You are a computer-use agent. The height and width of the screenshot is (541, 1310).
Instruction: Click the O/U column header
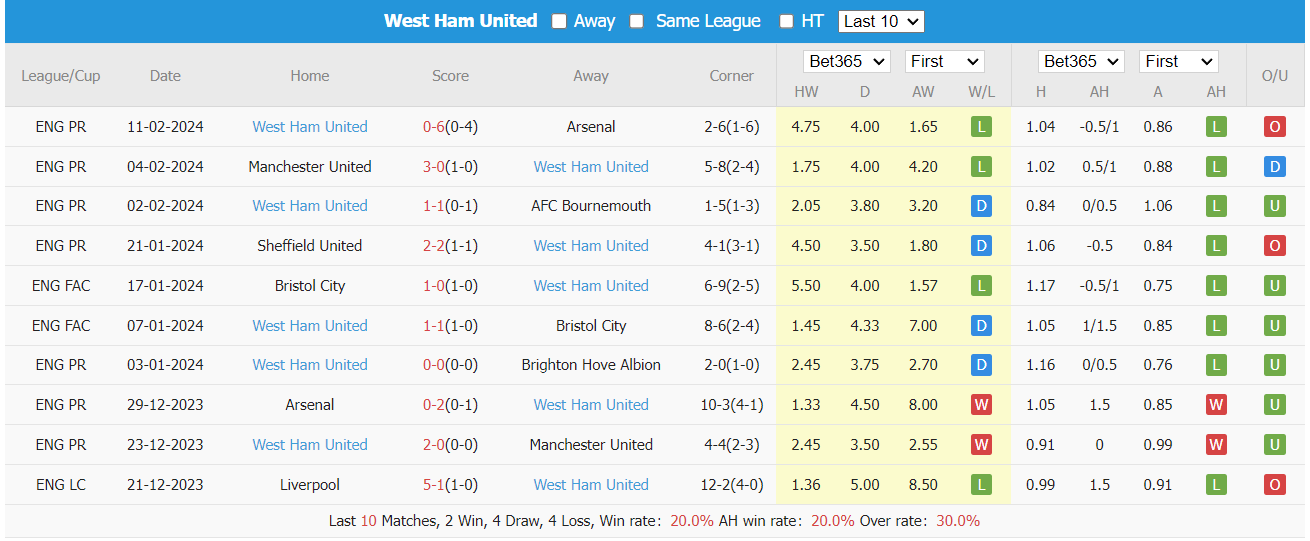1274,76
